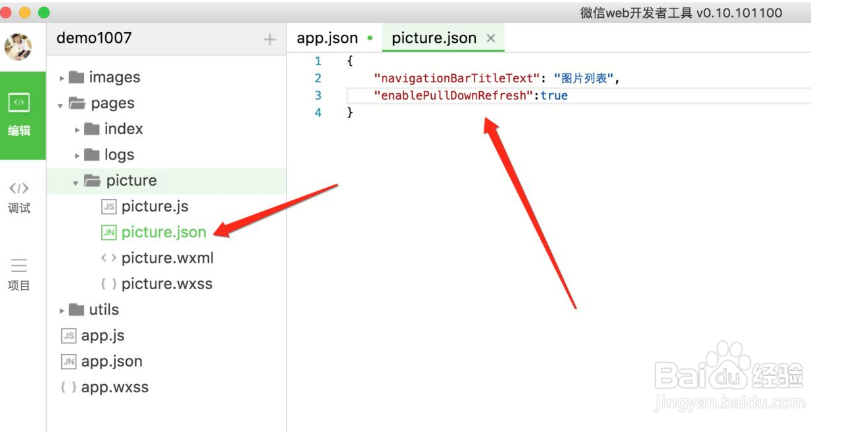The height and width of the screenshot is (432, 854).
Task: Click the demo1007 project title
Action: [94, 38]
